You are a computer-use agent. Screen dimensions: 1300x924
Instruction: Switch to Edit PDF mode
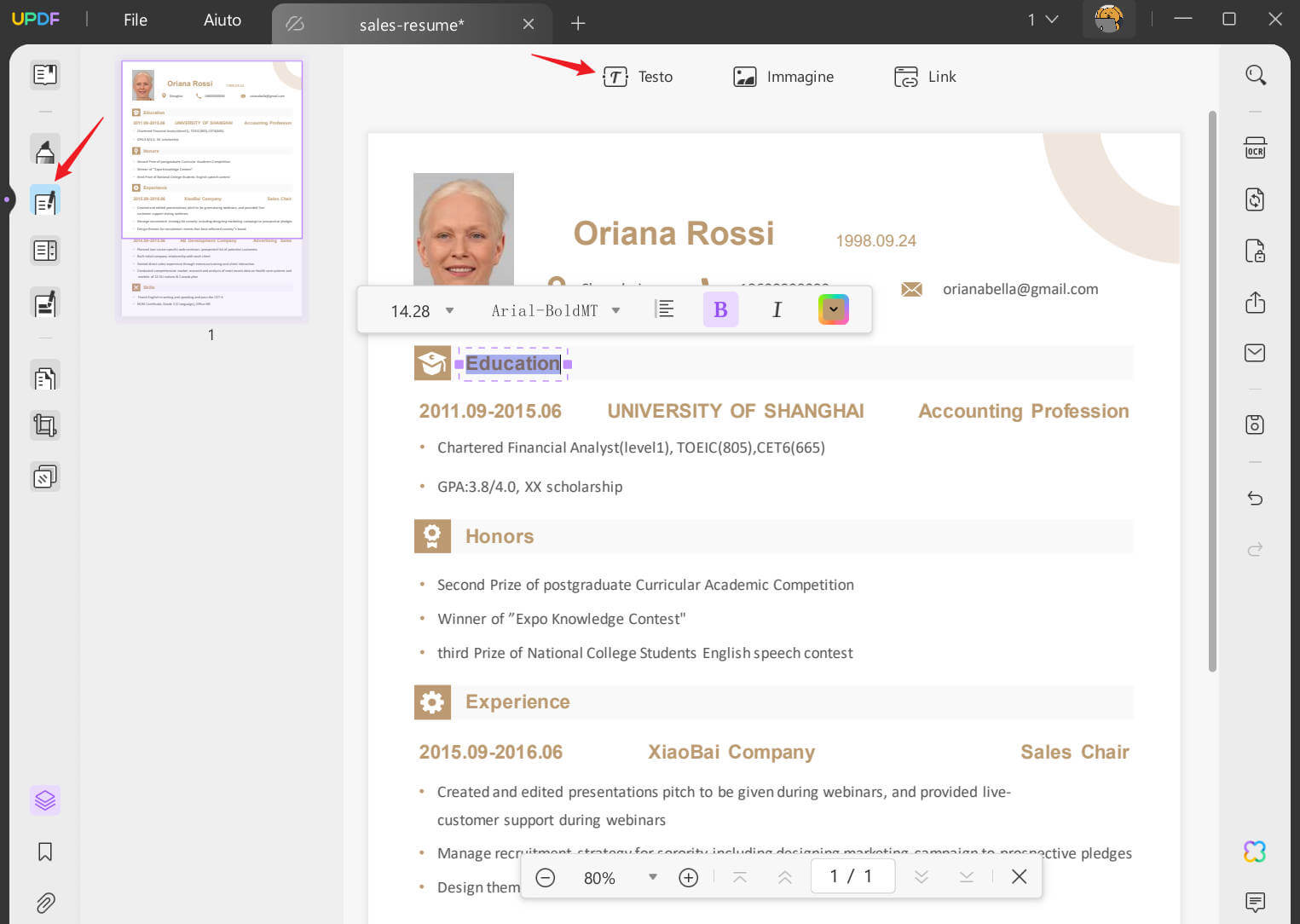coord(45,201)
